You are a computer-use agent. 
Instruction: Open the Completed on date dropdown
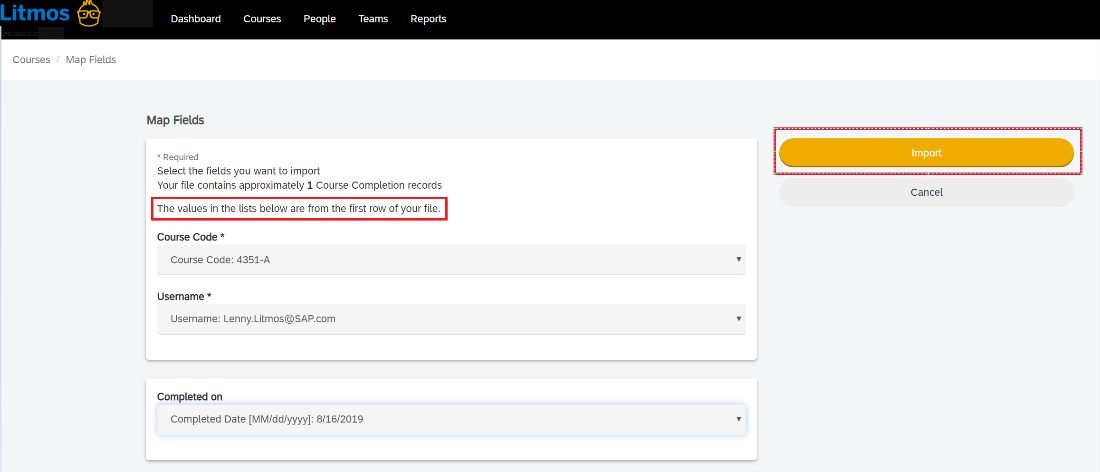click(451, 419)
